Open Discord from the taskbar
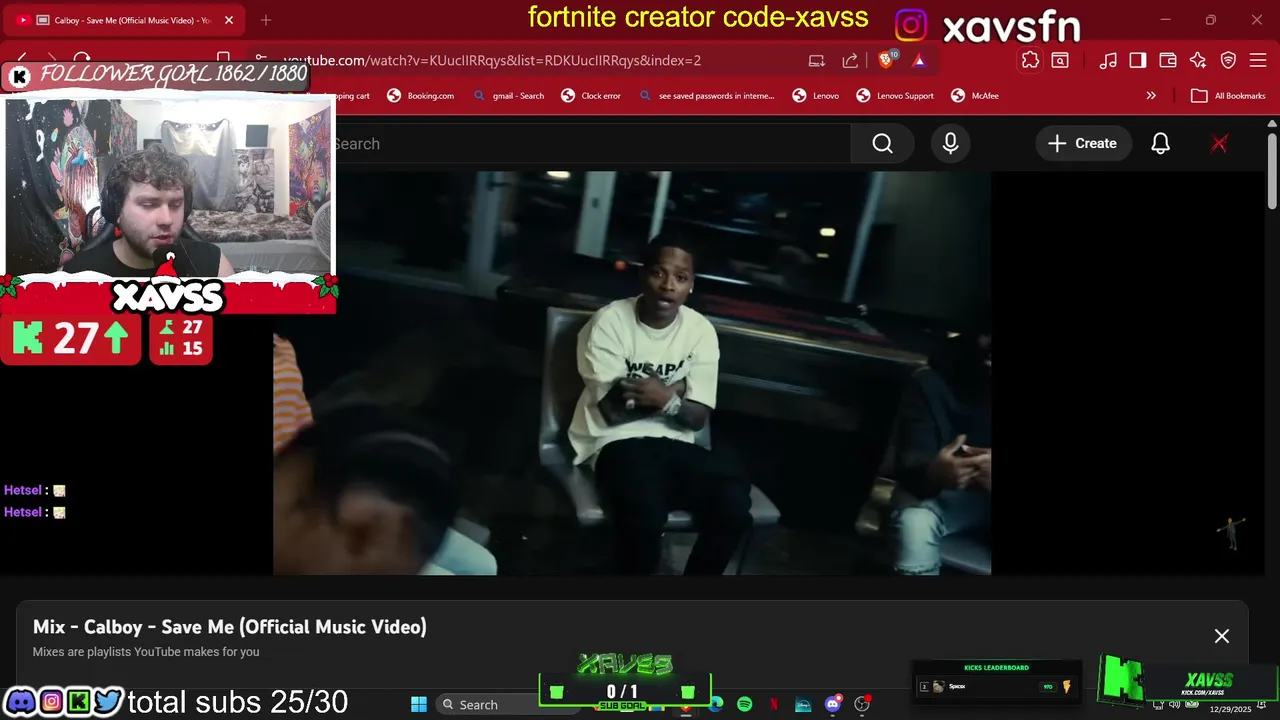 832,704
